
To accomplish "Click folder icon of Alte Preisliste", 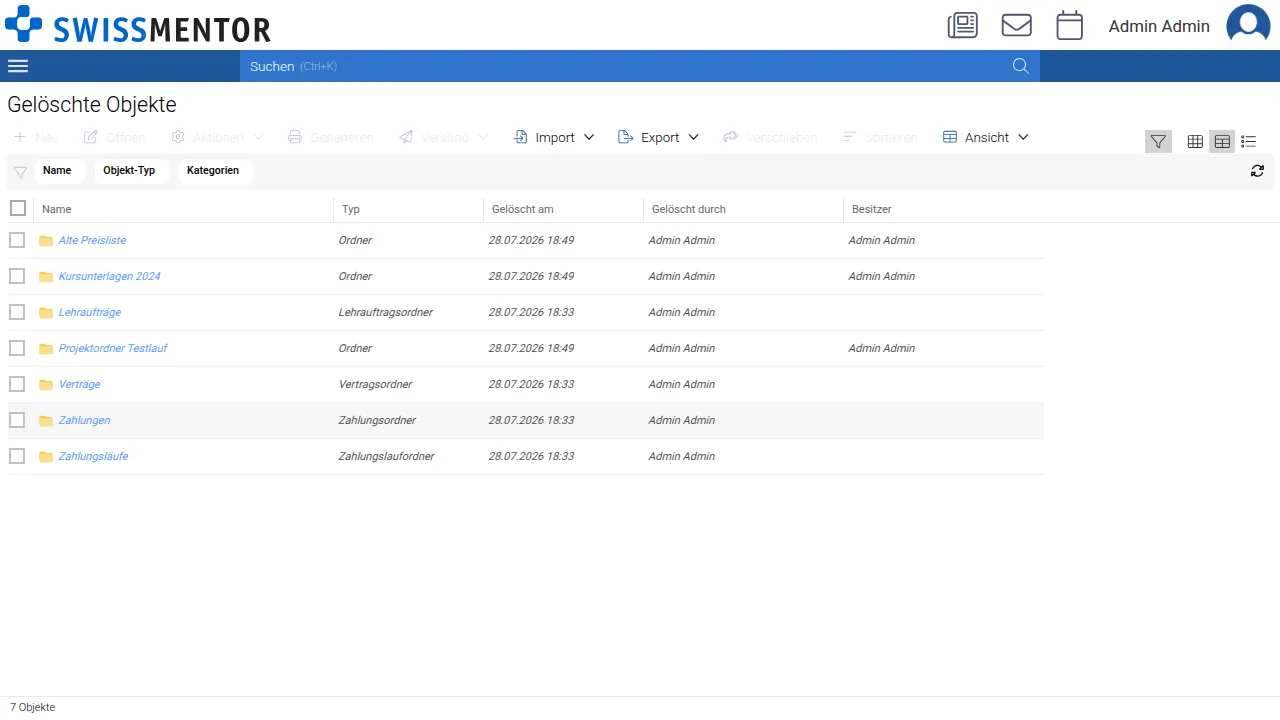I will click(46, 241).
